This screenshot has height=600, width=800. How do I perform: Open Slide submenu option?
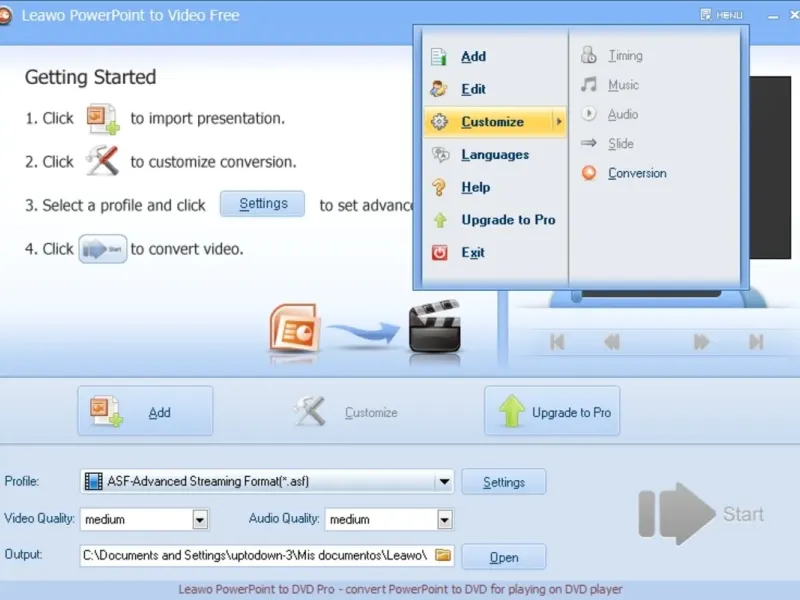(620, 143)
